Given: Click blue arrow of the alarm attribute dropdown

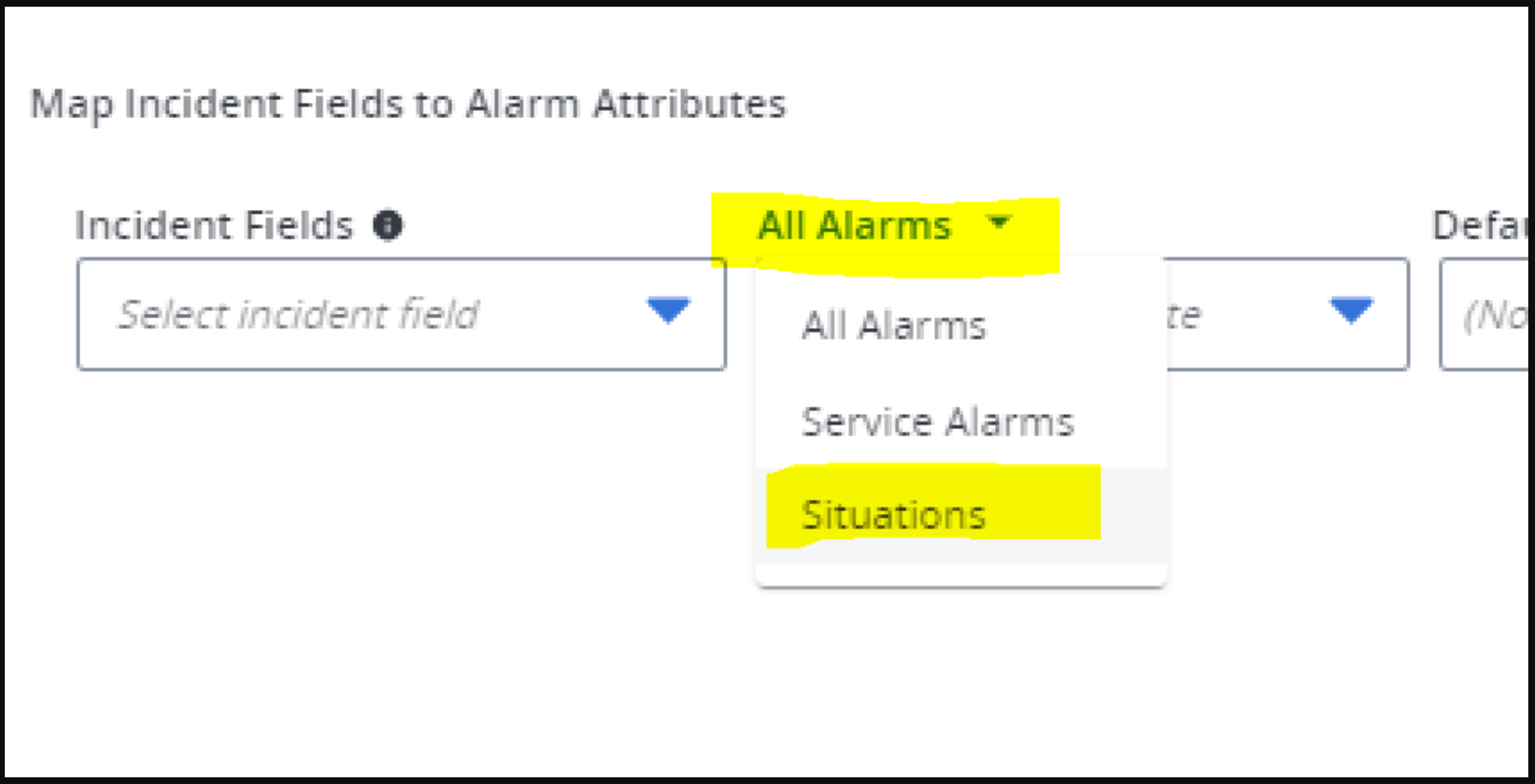Looking at the screenshot, I should [x=1351, y=311].
